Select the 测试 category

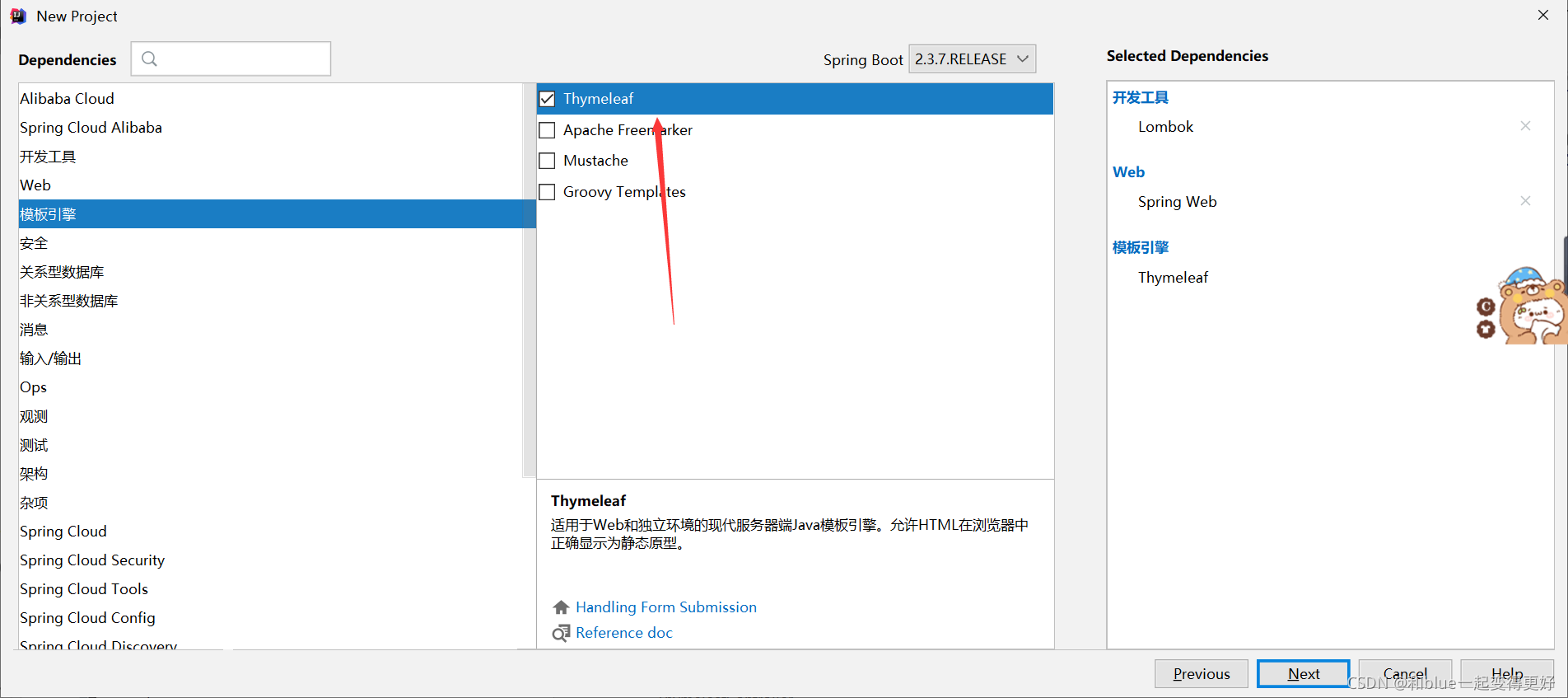[x=271, y=444]
